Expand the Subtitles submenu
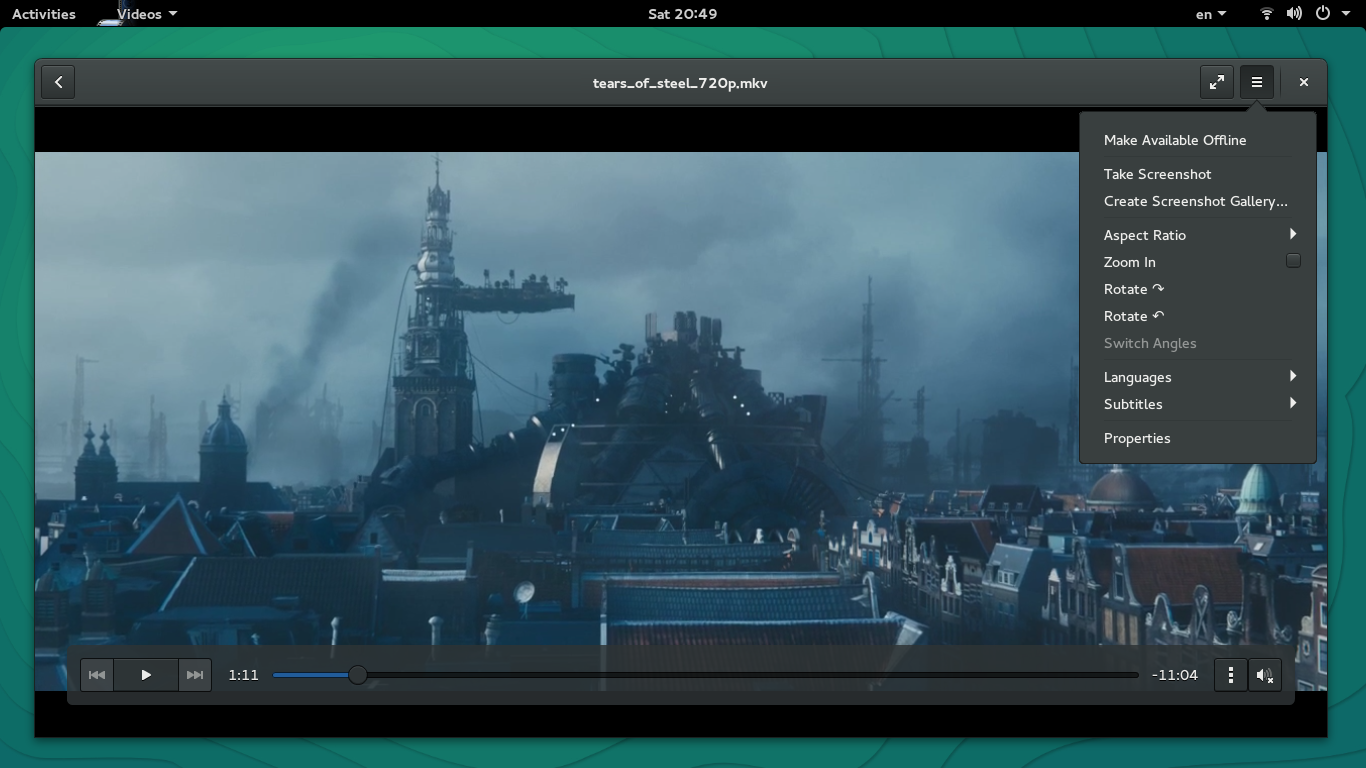1366x768 pixels. [1197, 404]
